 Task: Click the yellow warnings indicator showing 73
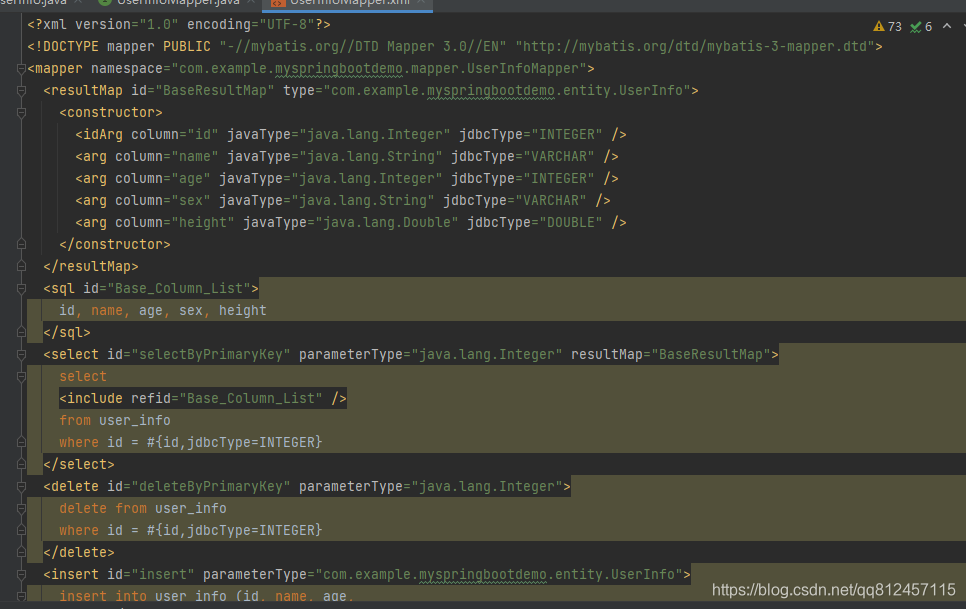point(887,26)
